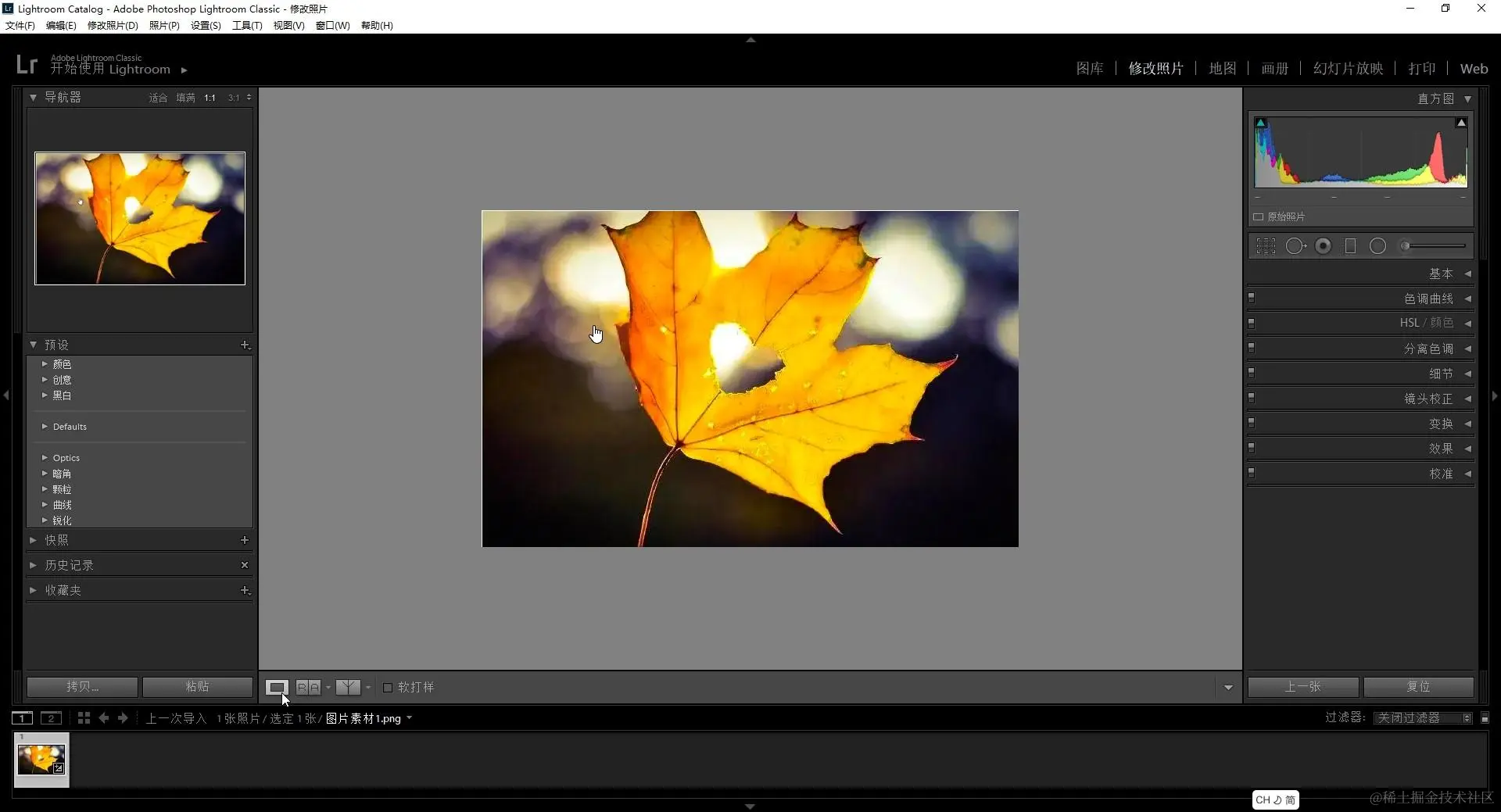Click the 上一张 previous settings button
Image resolution: width=1501 pixels, height=812 pixels.
(1303, 687)
